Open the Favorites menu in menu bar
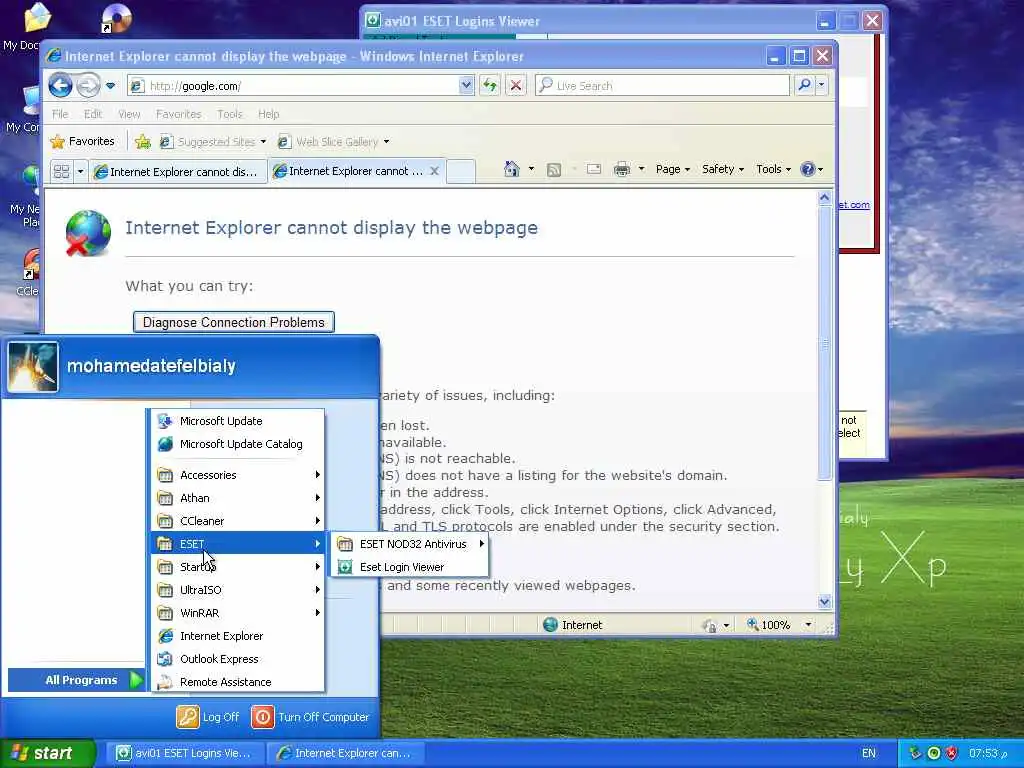 [178, 114]
